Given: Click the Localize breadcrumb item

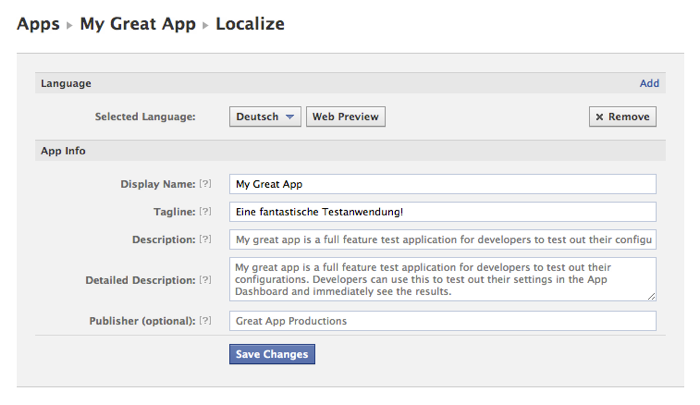Looking at the screenshot, I should pyautogui.click(x=250, y=23).
